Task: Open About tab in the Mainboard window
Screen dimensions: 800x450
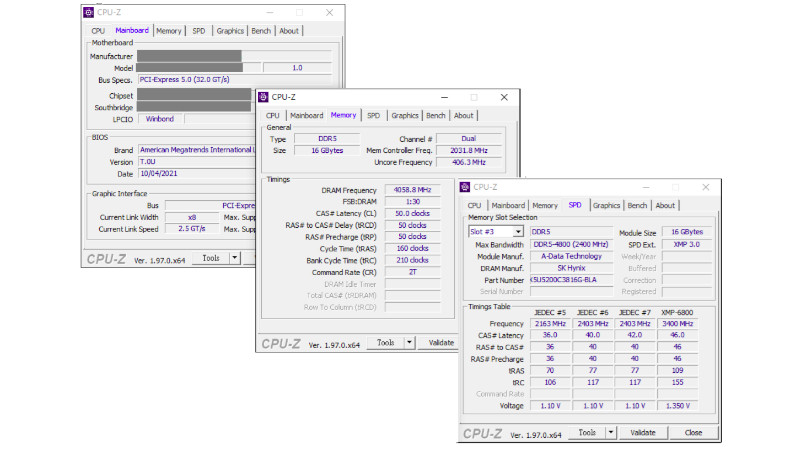Action: [289, 31]
